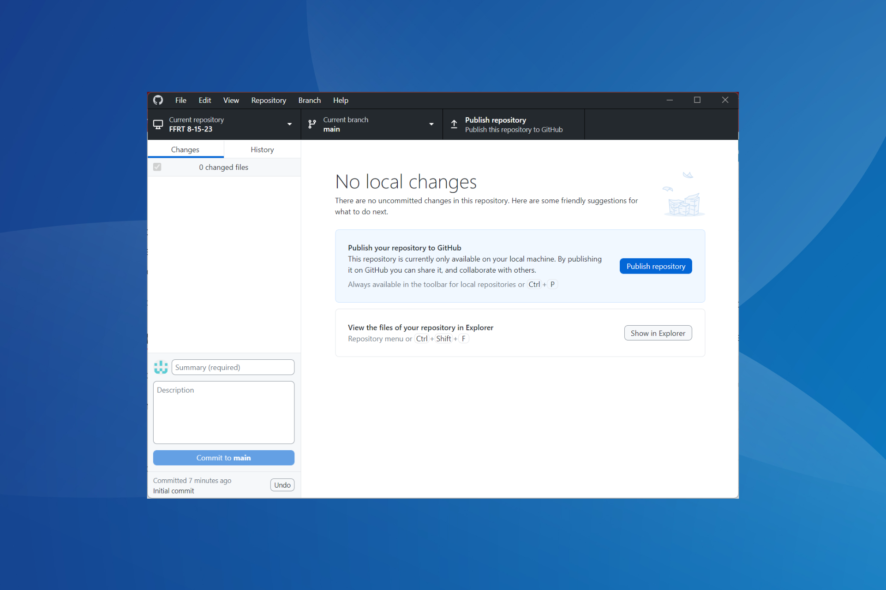The height and width of the screenshot is (590, 886).
Task: Close the GitHub Desktop window
Action: (x=725, y=100)
